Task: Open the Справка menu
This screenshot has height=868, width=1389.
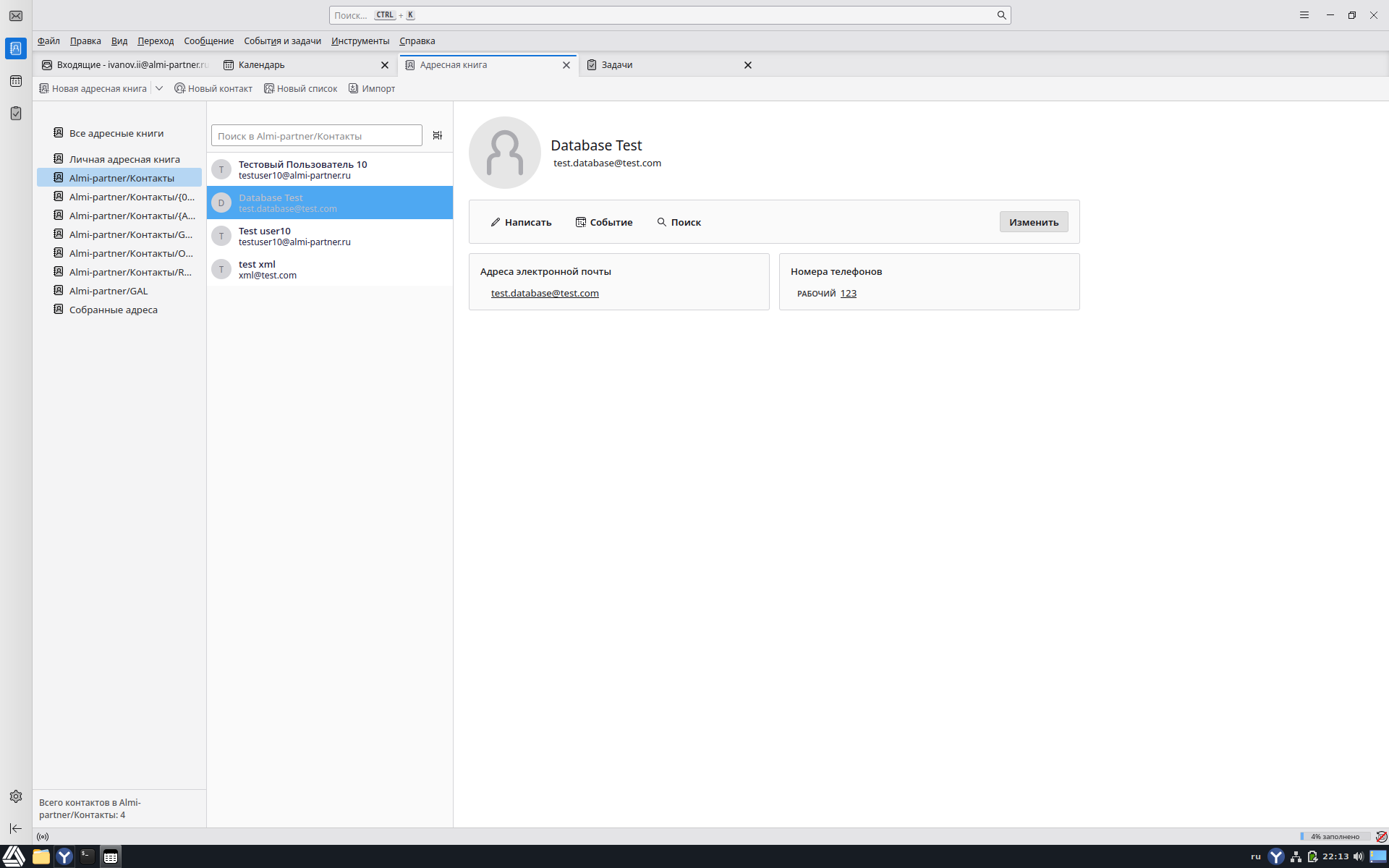Action: [417, 41]
